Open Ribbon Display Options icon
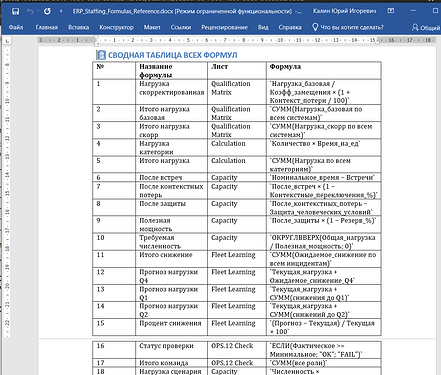The height and width of the screenshot is (375, 441). click(x=391, y=11)
